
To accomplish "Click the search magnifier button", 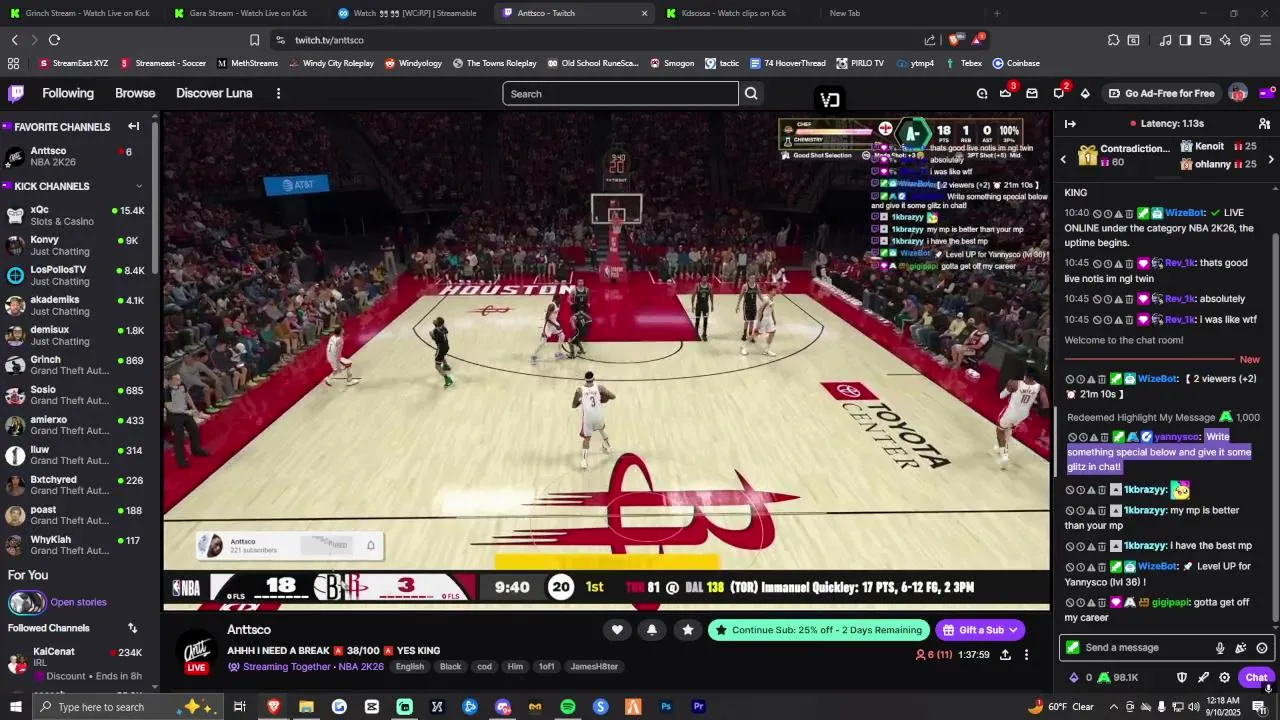I will pos(751,93).
